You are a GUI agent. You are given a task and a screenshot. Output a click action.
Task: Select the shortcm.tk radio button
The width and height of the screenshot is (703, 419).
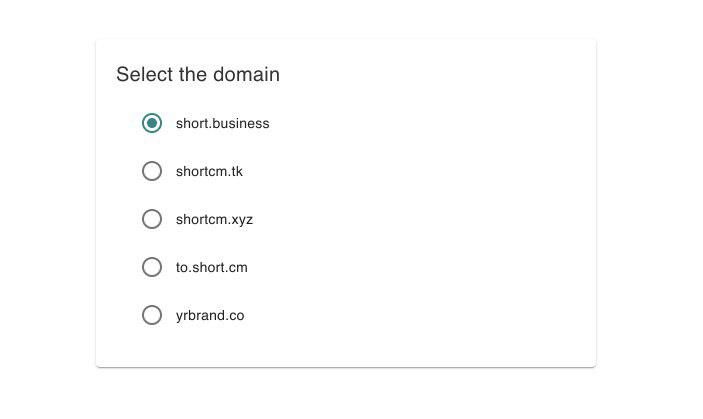point(152,171)
